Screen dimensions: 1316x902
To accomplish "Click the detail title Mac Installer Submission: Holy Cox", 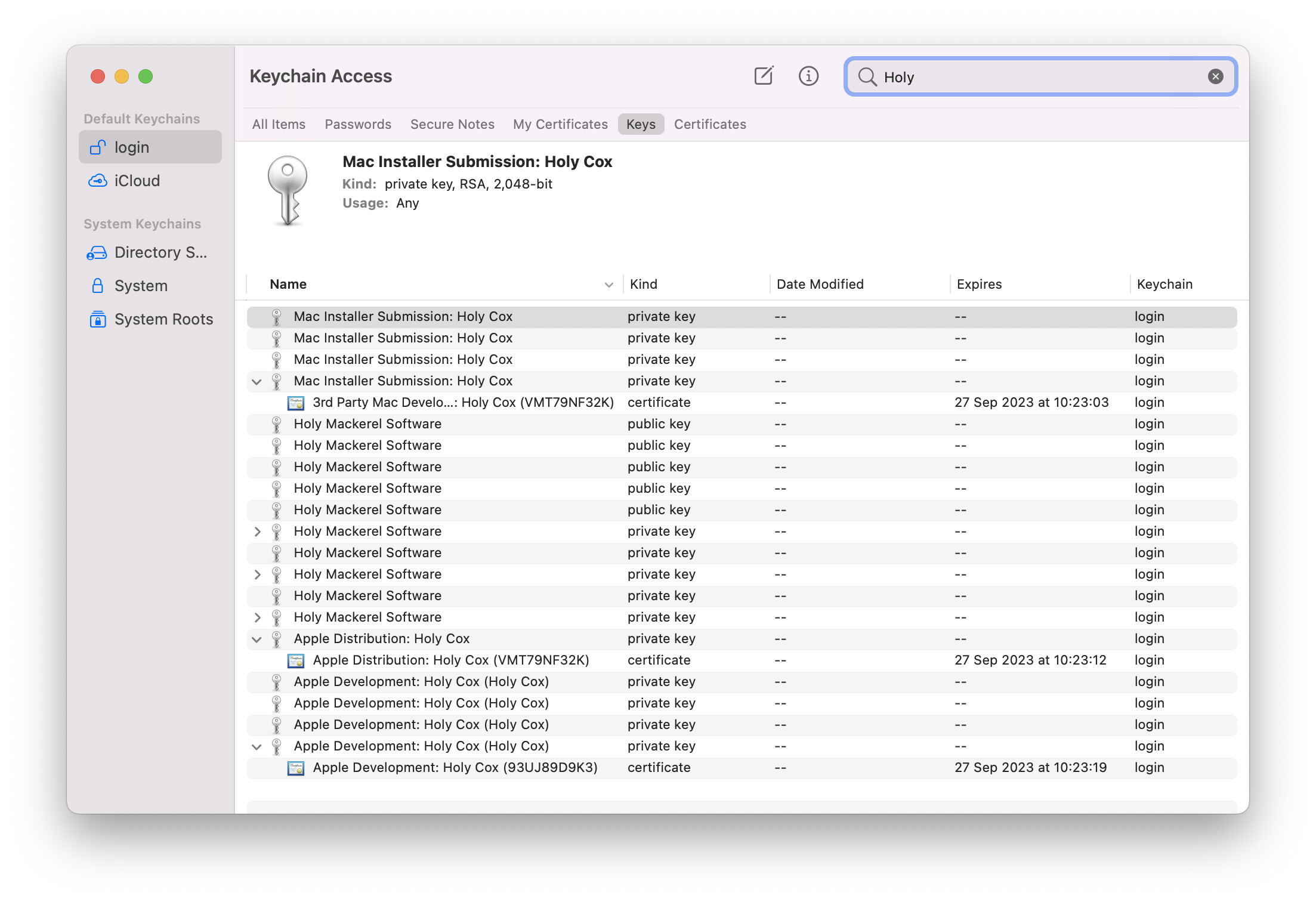I will [477, 162].
